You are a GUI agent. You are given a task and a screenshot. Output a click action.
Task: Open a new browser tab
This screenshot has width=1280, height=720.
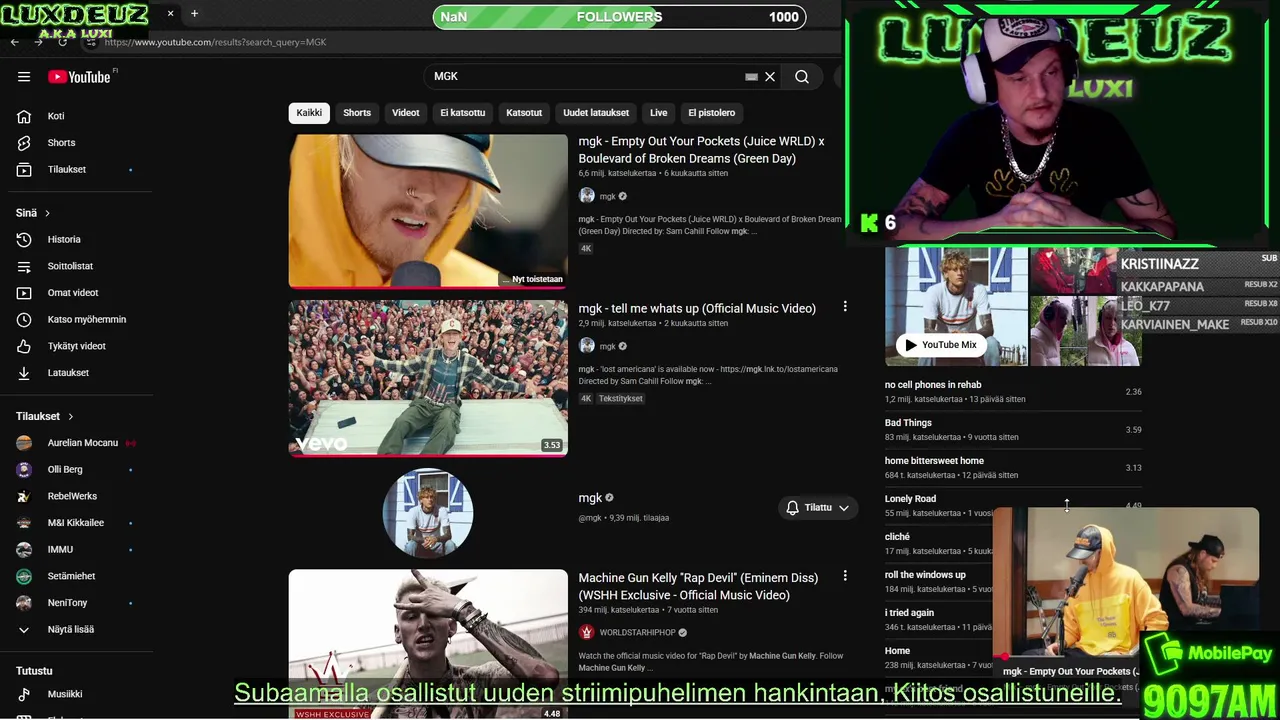coord(194,14)
